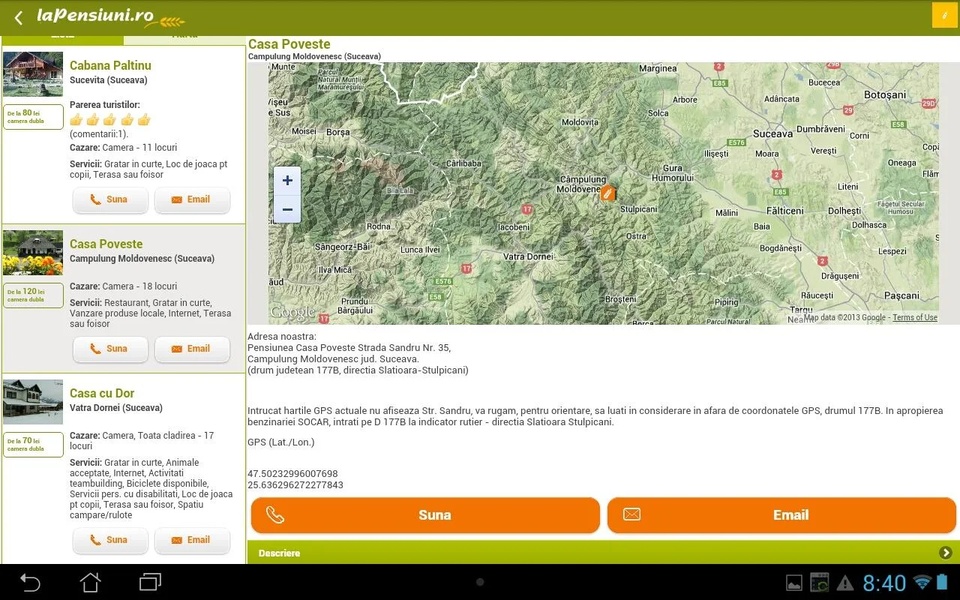Open the Casa Poveste photo thumbnail
Screen dimensions: 960x600
point(33,253)
